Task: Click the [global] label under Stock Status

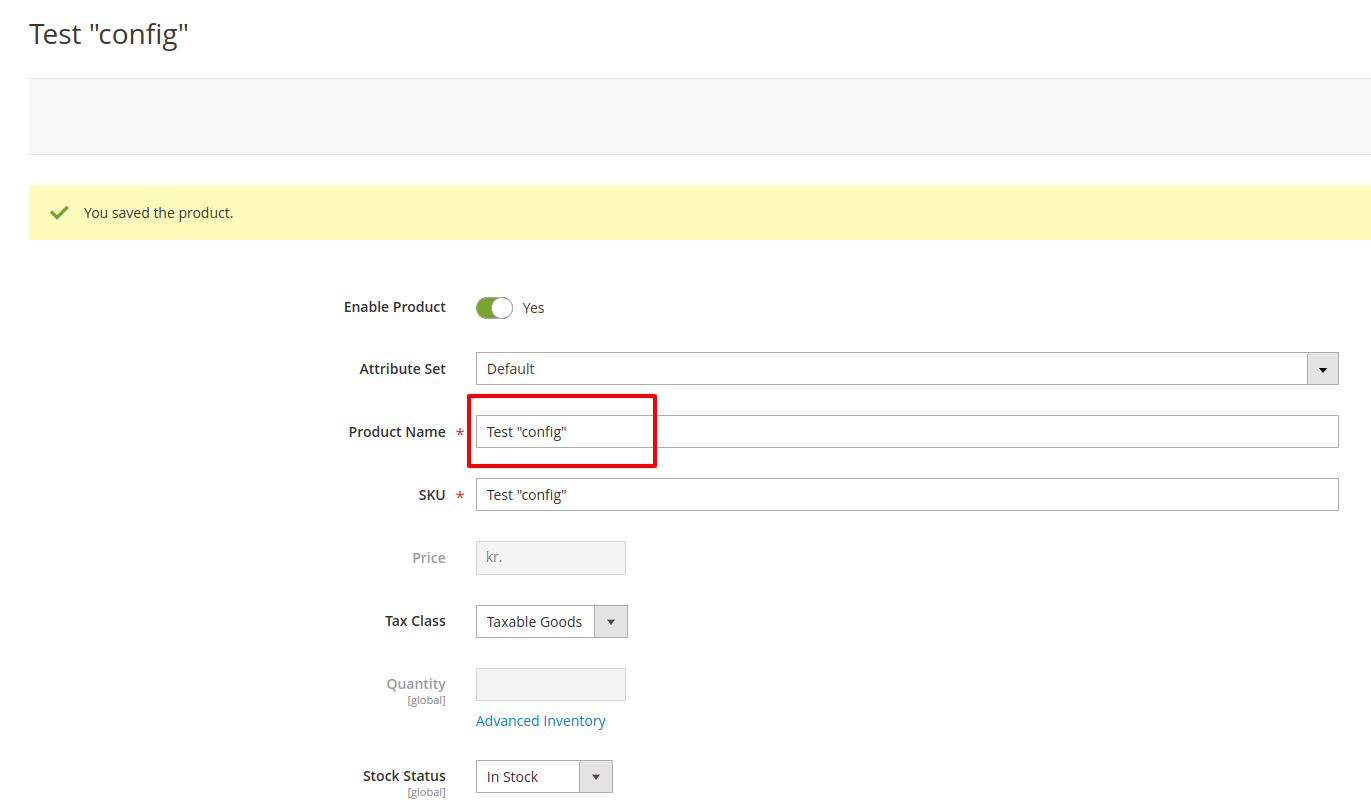Action: click(426, 791)
